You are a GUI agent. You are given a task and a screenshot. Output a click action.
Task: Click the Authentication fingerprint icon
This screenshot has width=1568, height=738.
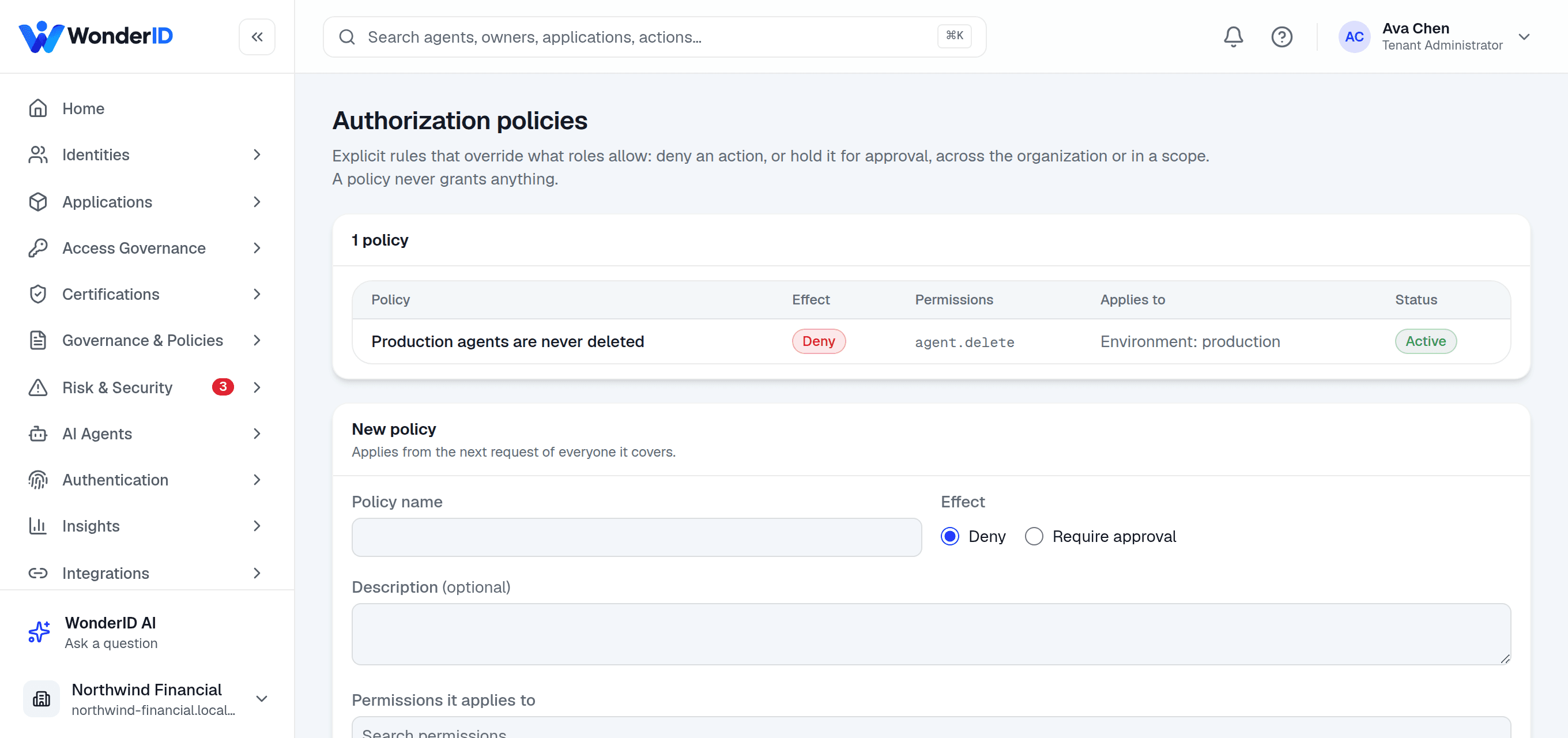[37, 480]
